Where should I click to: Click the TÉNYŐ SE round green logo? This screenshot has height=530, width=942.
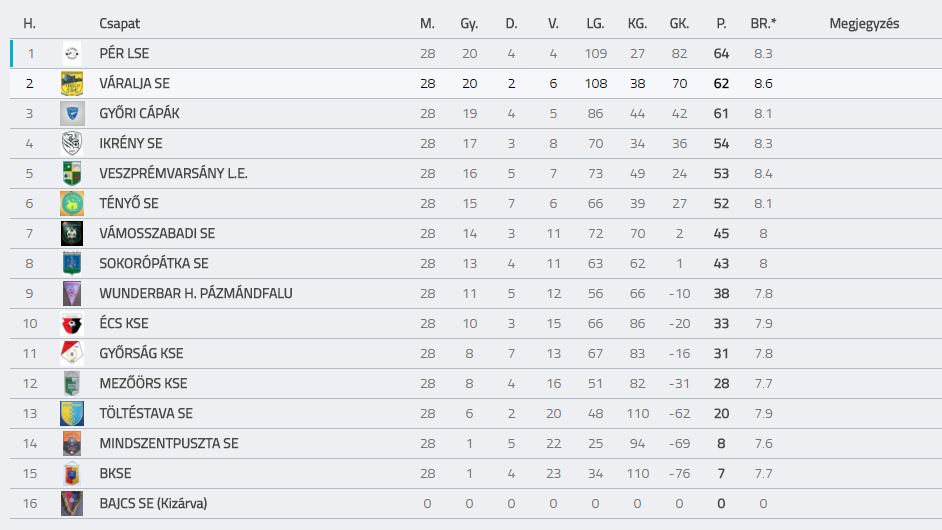click(72, 204)
